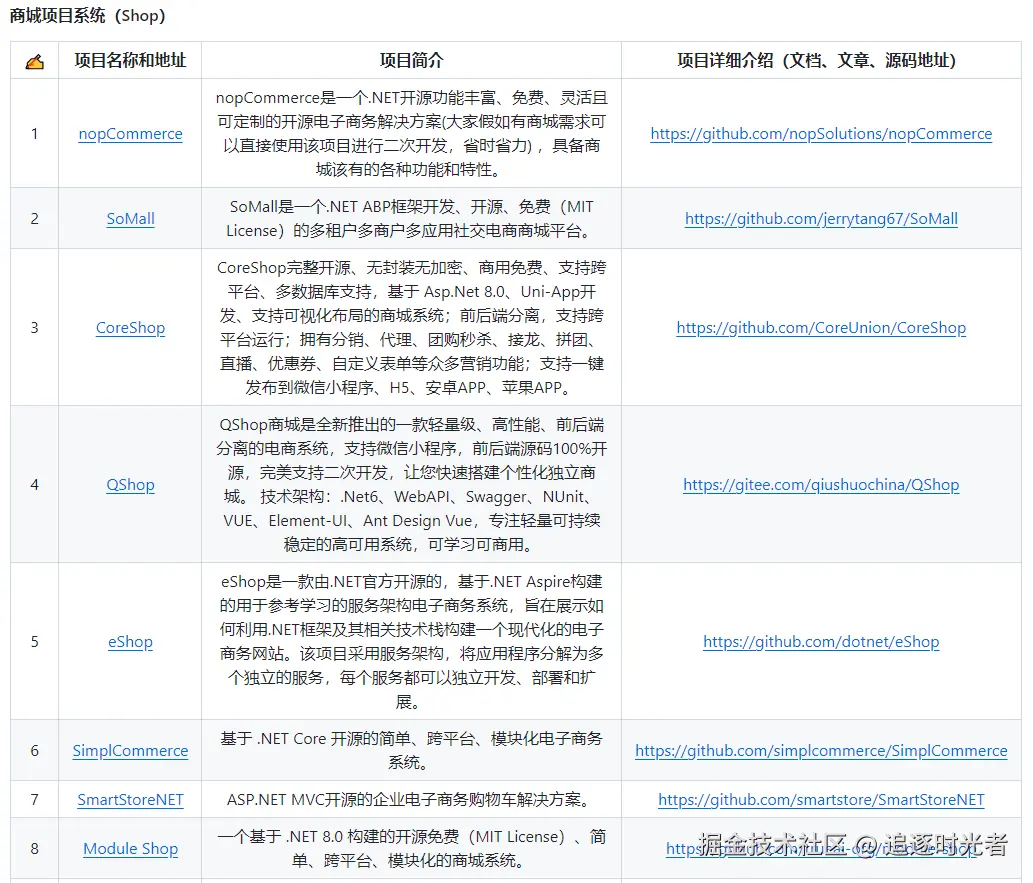Visit github.com/simplcommerce/SimplCommerce URL
The image size is (1033, 883).
pyautogui.click(x=821, y=751)
